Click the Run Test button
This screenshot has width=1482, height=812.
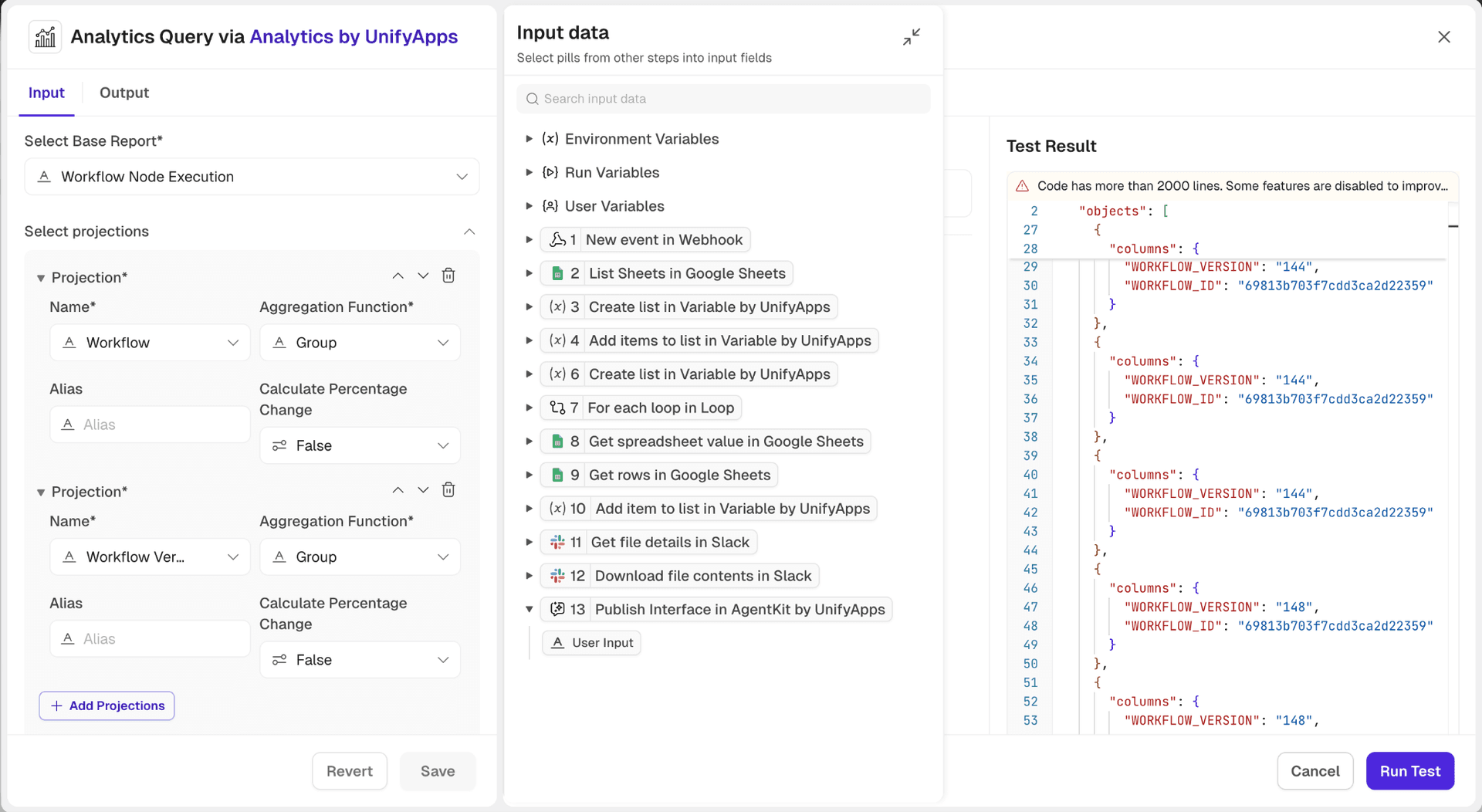tap(1409, 771)
